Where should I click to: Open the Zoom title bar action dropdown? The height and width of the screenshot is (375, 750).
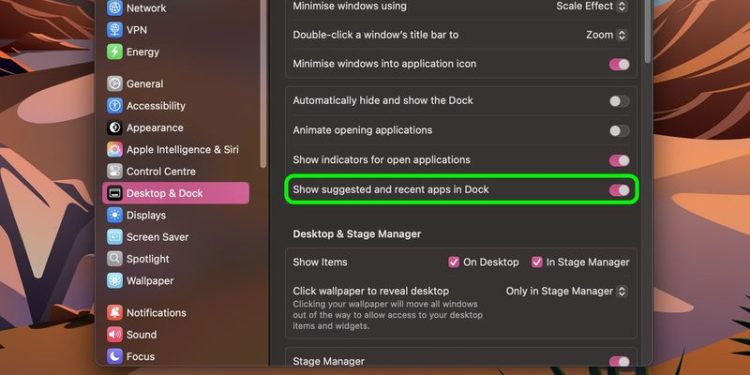(607, 35)
